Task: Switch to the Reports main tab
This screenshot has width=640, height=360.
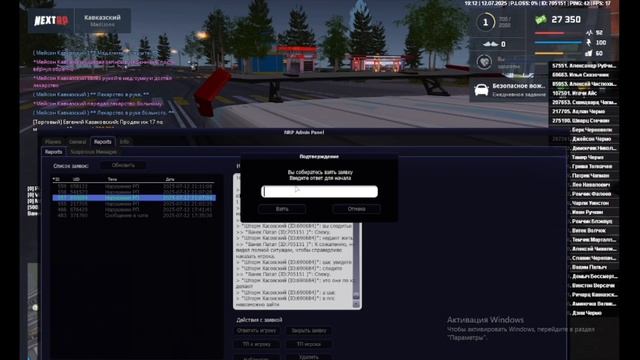Action: 102,142
